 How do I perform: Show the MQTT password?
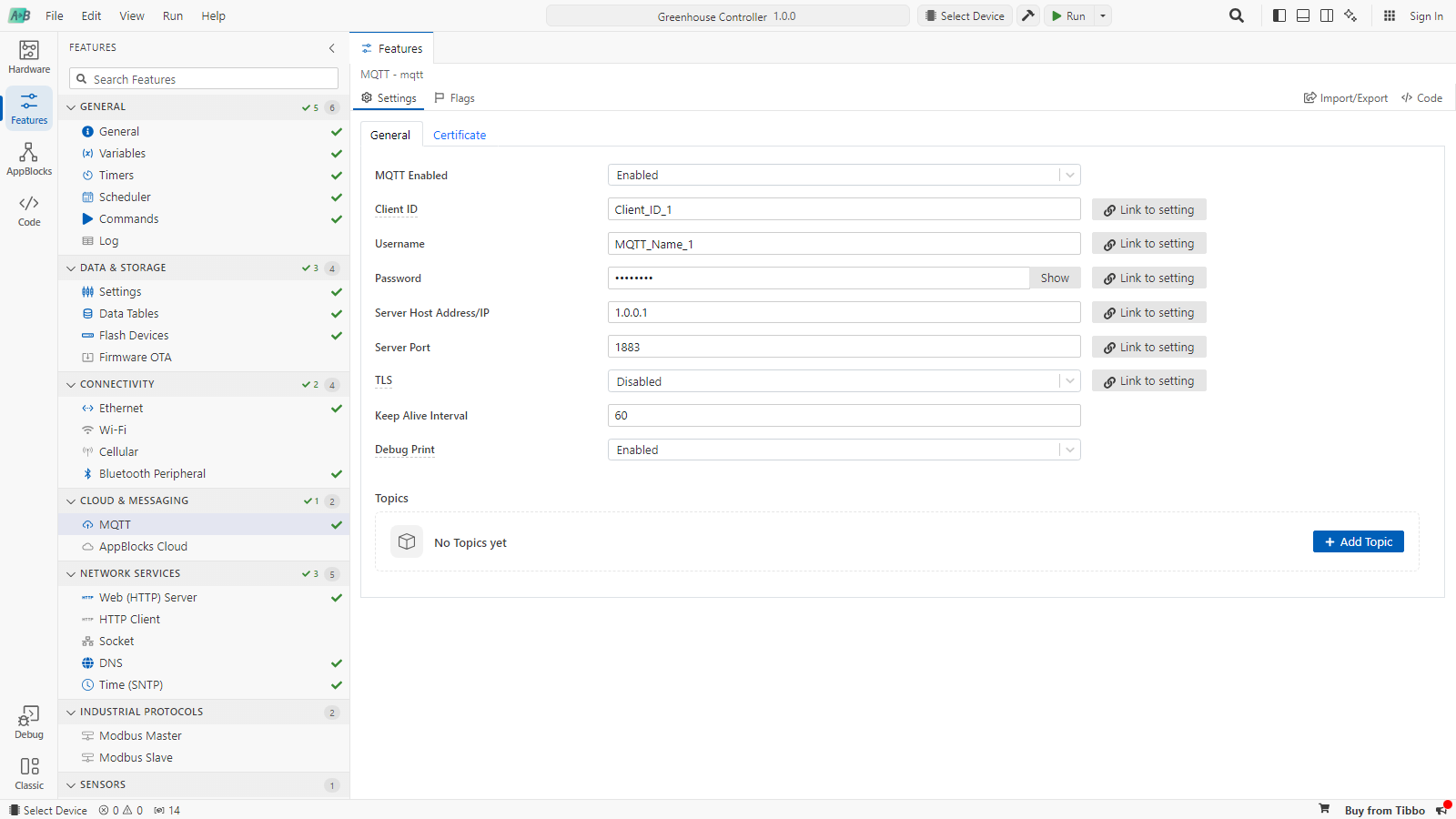pyautogui.click(x=1055, y=278)
